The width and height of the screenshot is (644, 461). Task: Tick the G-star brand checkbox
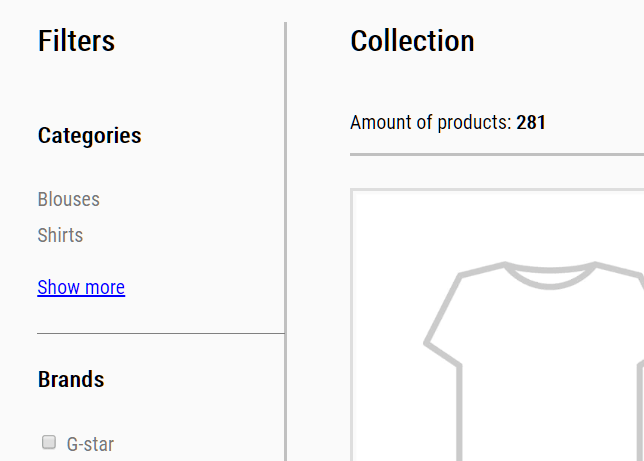(49, 443)
